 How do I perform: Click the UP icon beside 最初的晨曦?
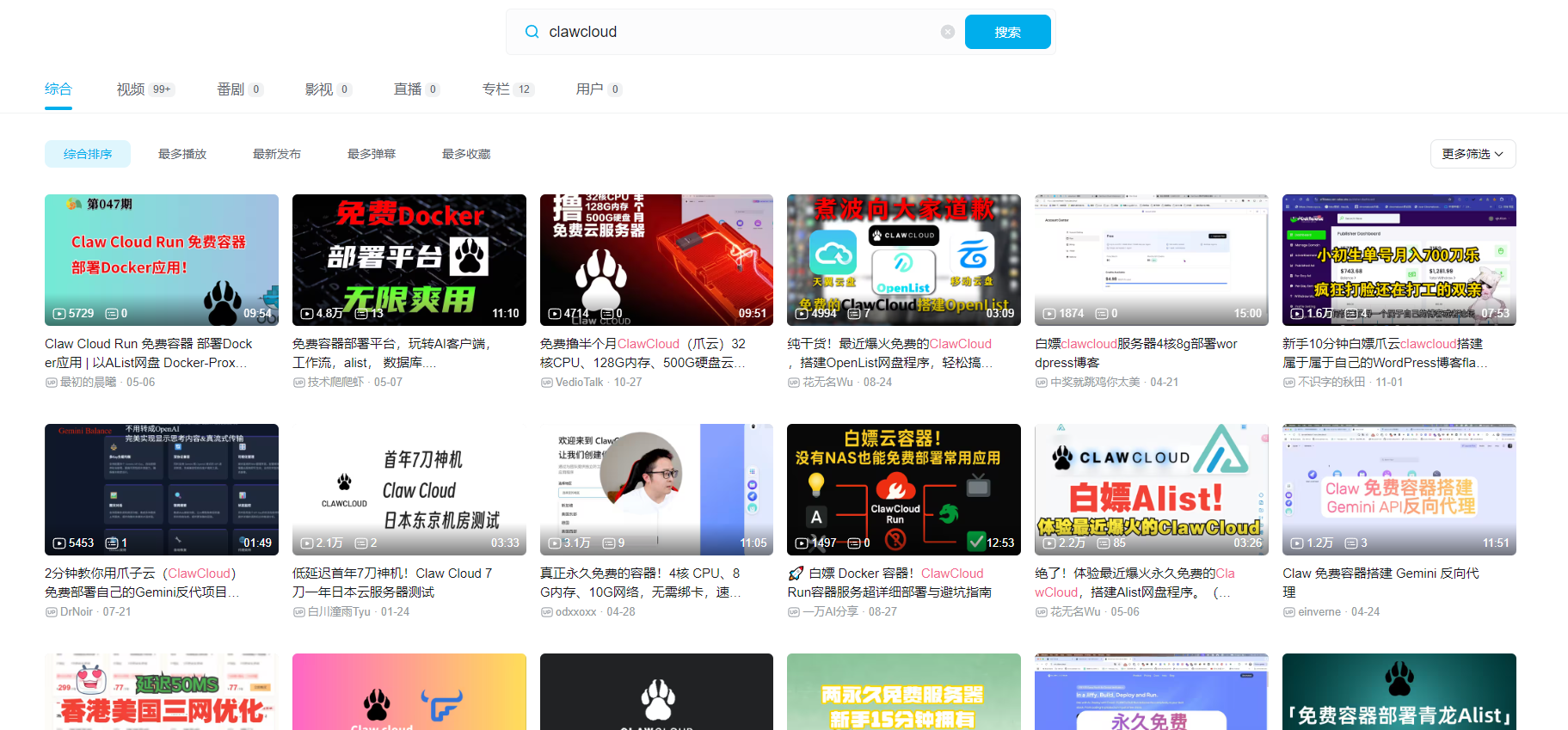coord(51,383)
